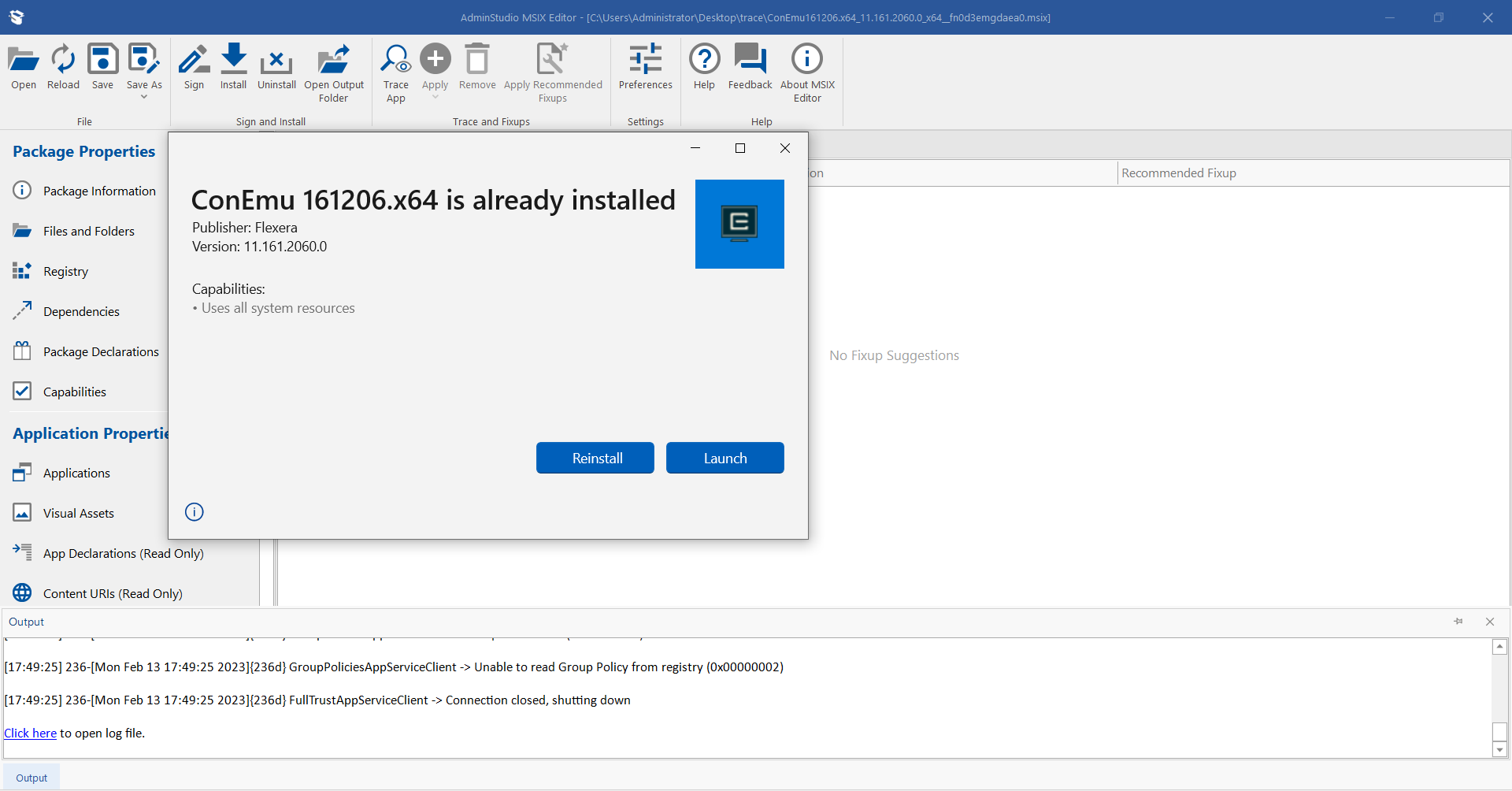Open Preferences settings icon
This screenshot has width=1512, height=791.
(x=645, y=61)
